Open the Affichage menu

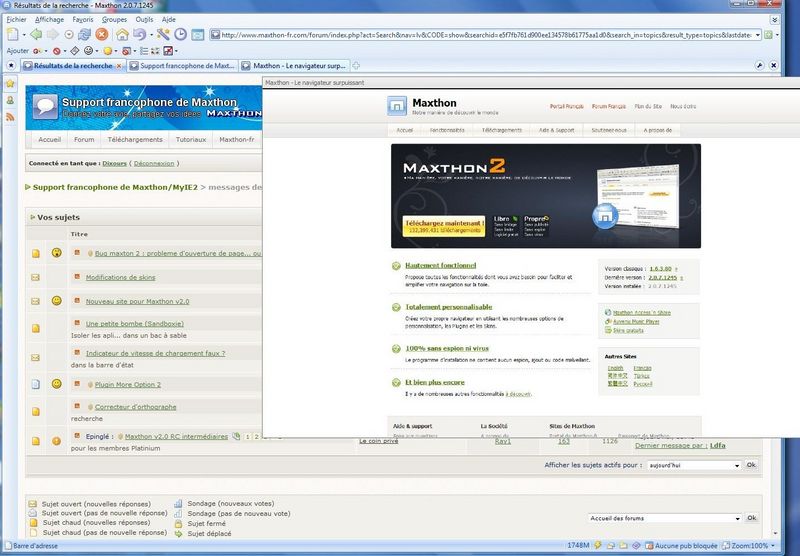coord(49,19)
